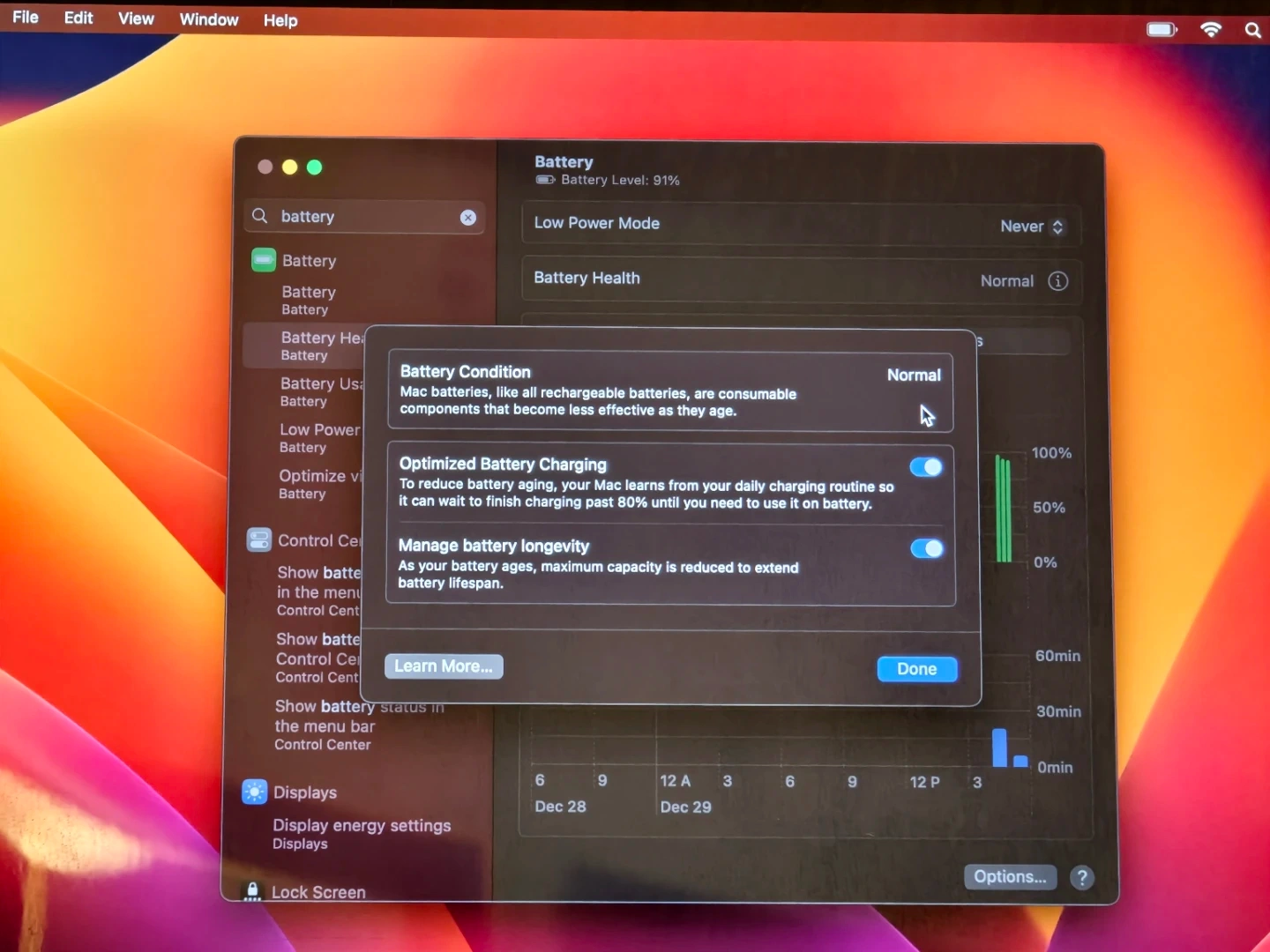Open the Wi-Fi menu bar icon
The width and height of the screenshot is (1270, 952).
pos(1211,30)
